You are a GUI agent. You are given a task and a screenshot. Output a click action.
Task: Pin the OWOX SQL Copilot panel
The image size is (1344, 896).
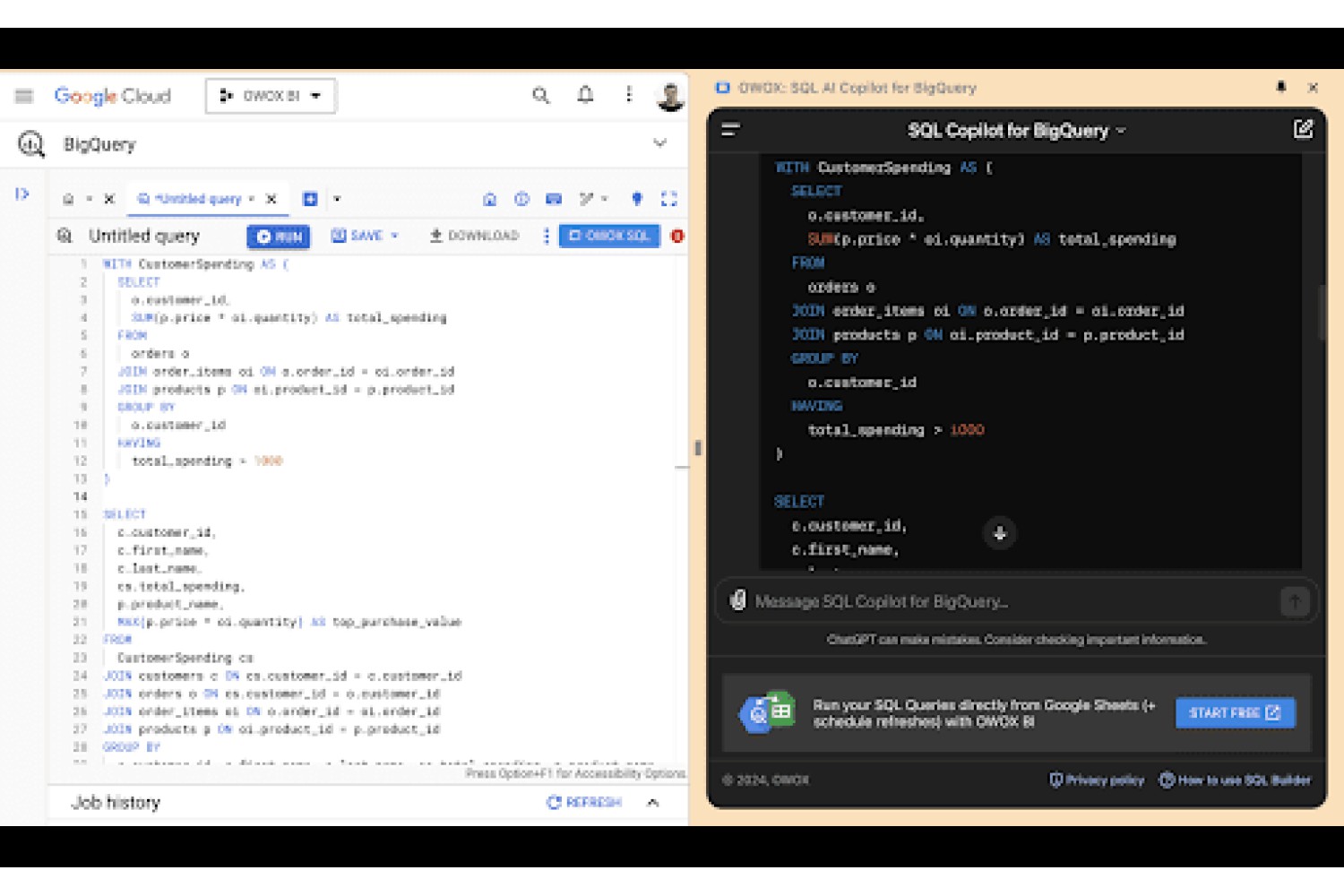(1281, 87)
